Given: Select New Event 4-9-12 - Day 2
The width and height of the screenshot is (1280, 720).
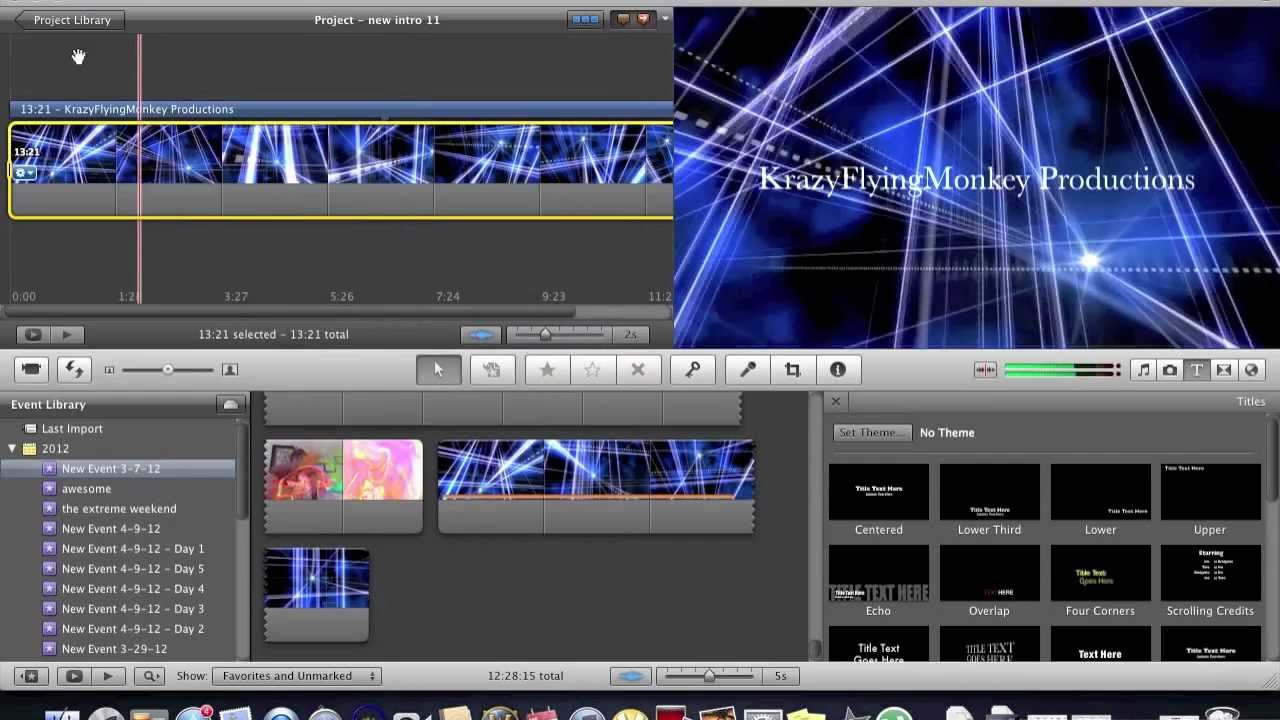Looking at the screenshot, I should coord(133,629).
